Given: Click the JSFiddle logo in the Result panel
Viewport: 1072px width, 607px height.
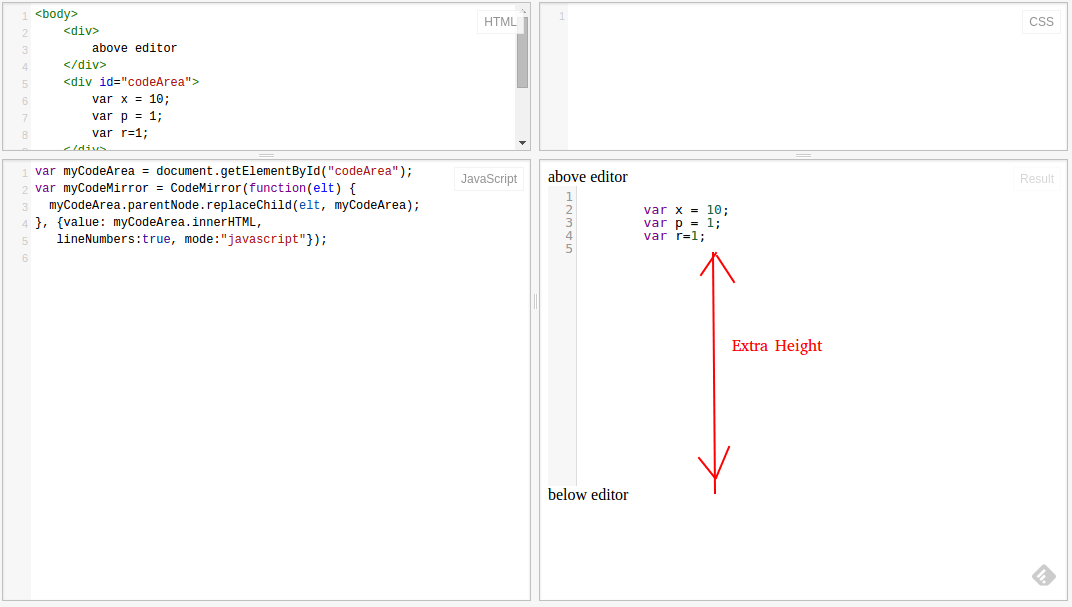Looking at the screenshot, I should (x=1044, y=575).
